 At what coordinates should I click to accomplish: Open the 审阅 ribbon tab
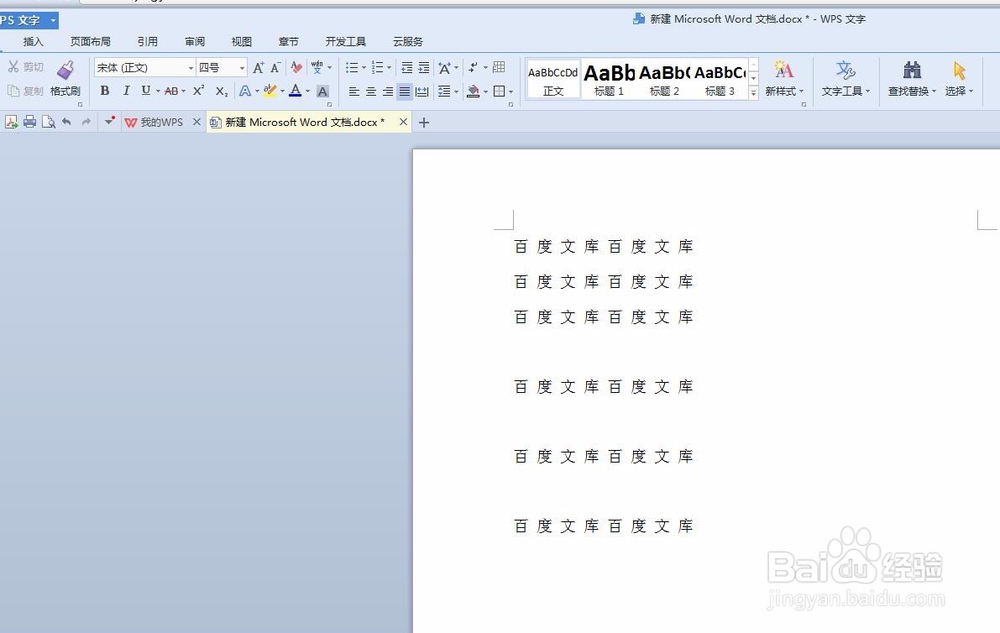pyautogui.click(x=195, y=41)
